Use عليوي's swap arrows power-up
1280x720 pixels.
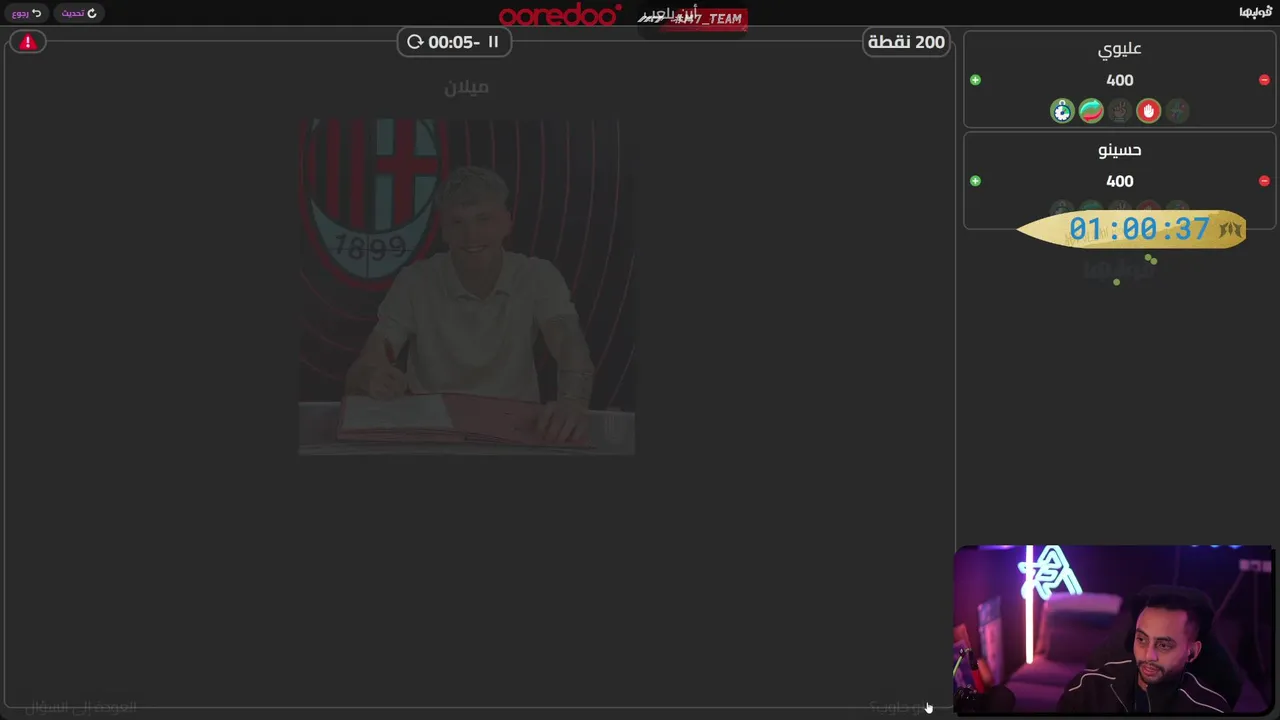(1091, 111)
